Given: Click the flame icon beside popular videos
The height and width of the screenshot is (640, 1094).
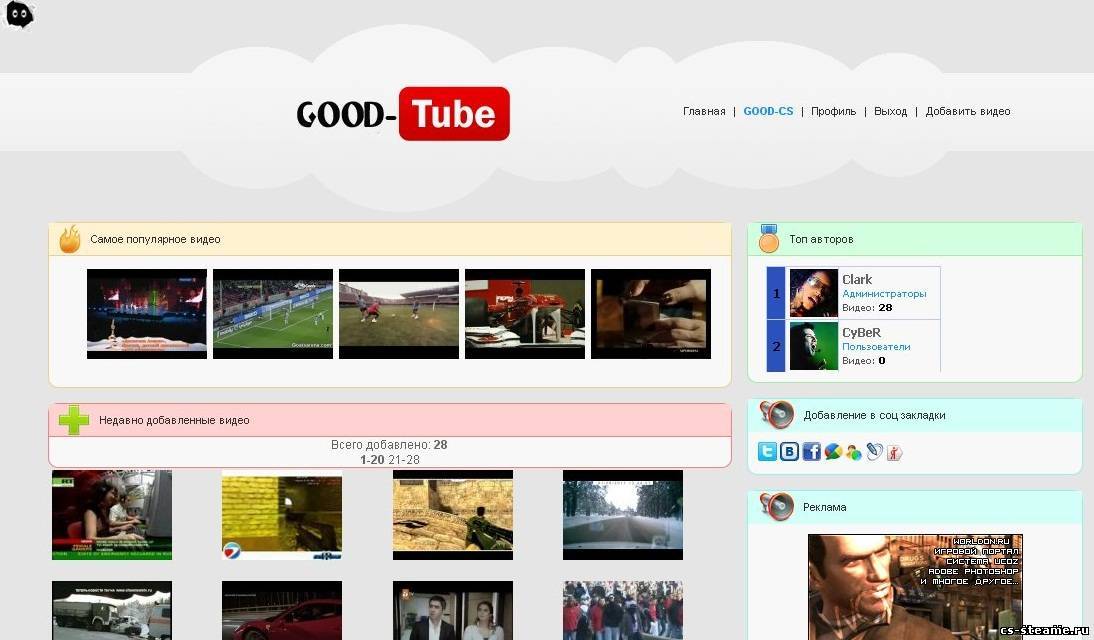Looking at the screenshot, I should [70, 239].
